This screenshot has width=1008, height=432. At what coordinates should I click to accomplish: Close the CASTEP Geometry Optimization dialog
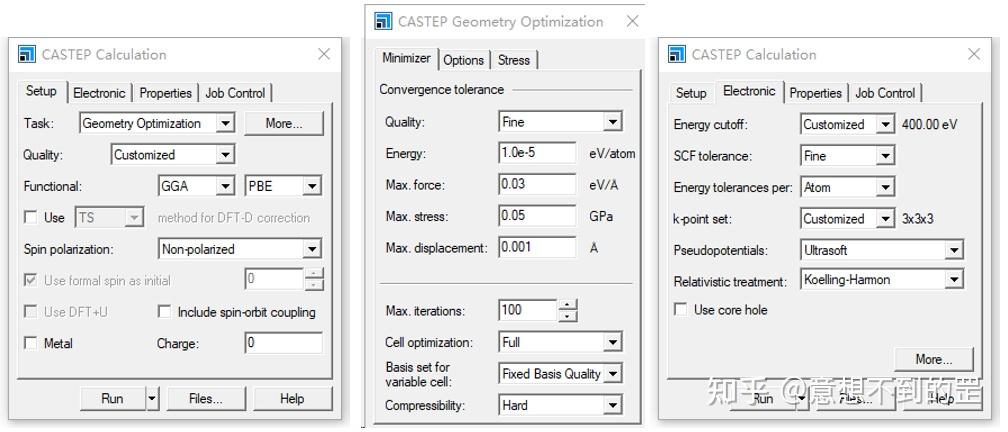click(632, 21)
